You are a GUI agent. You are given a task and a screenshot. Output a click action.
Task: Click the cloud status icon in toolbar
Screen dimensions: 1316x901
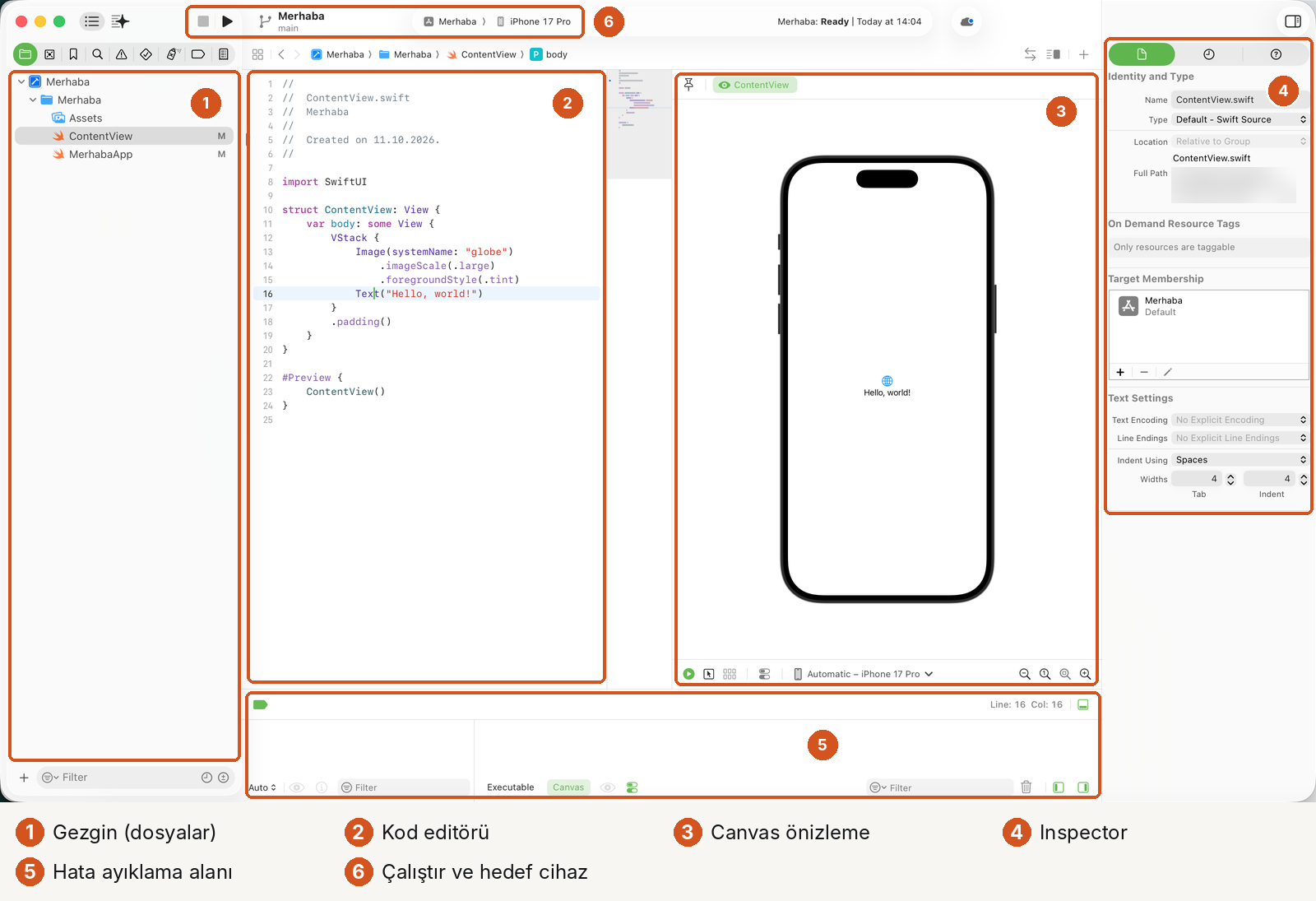[967, 21]
